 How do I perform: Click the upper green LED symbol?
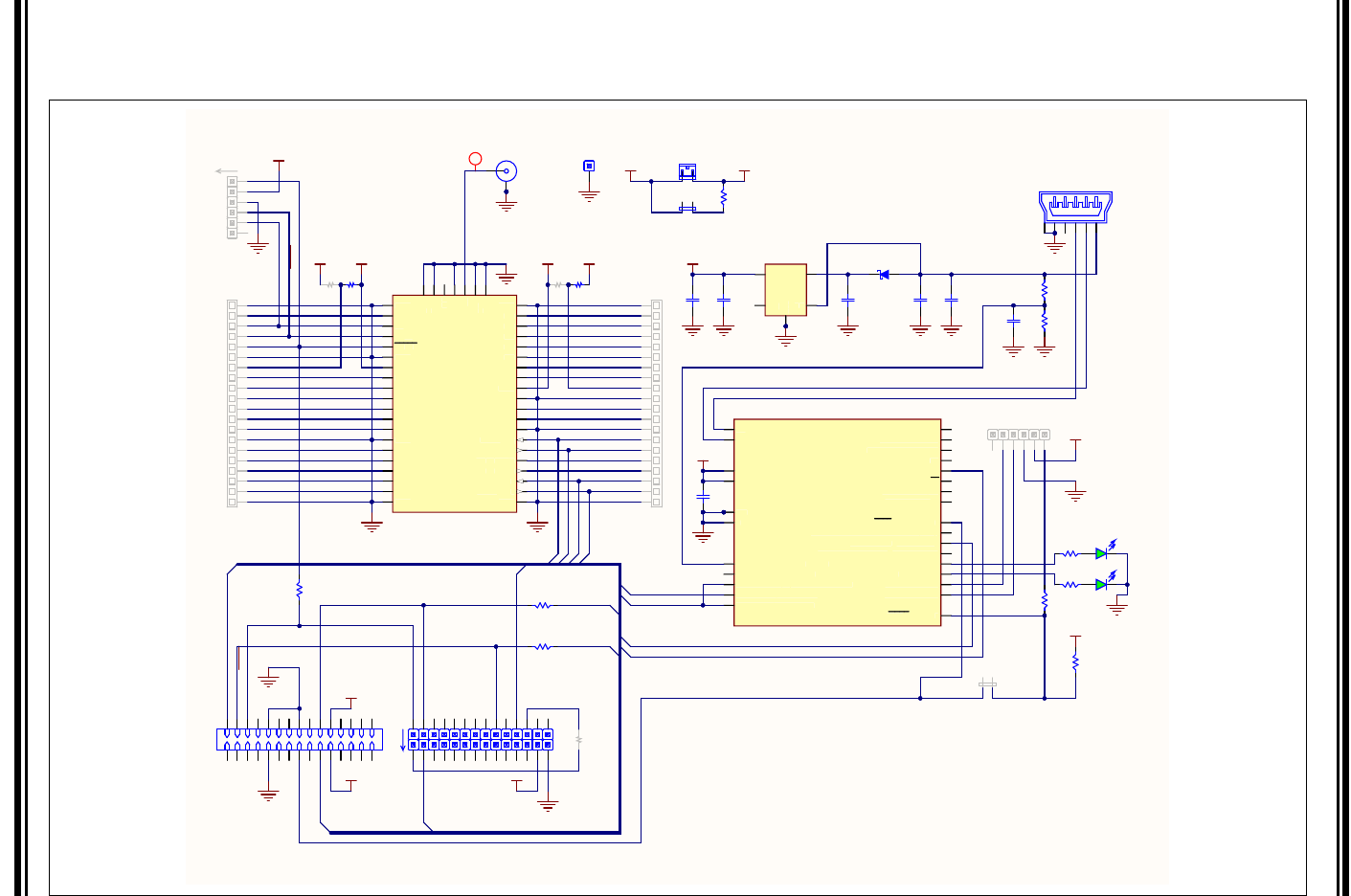1101,553
